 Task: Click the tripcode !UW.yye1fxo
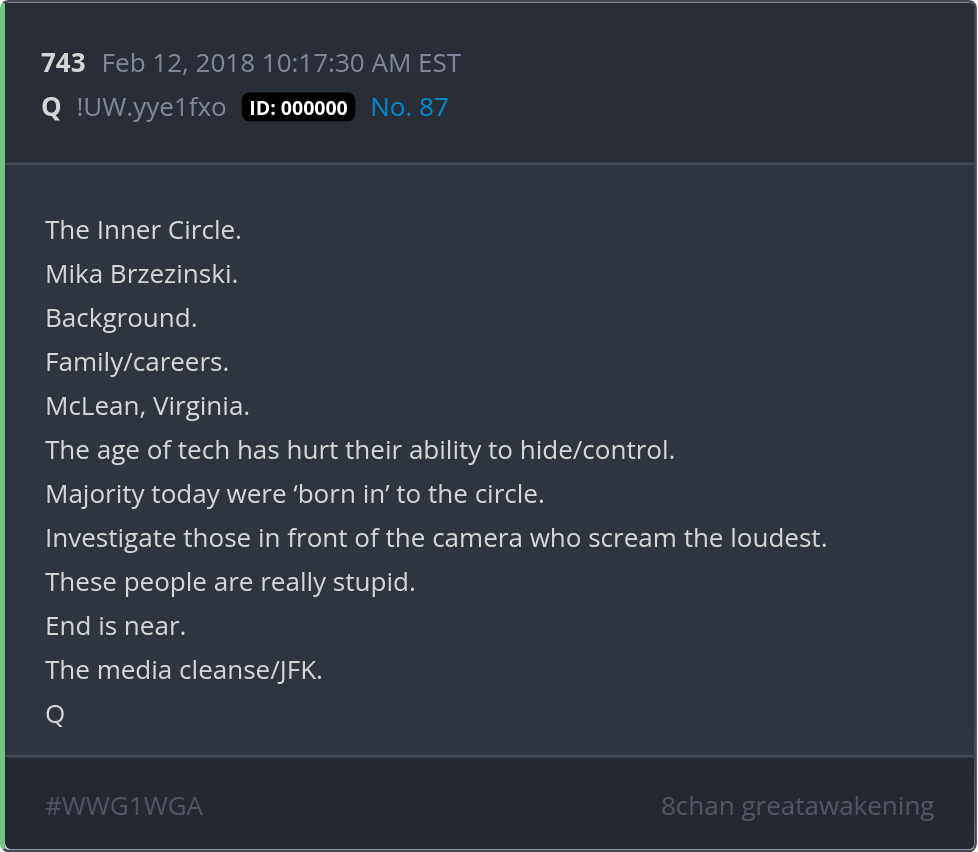tap(151, 108)
